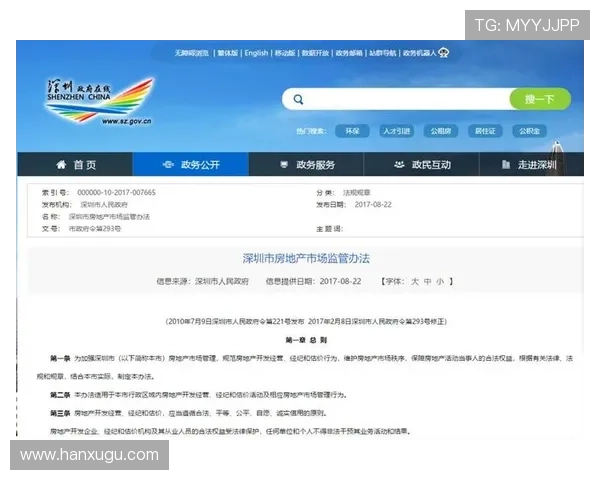Click the 文号 value 市政府令第293号

pos(95,229)
